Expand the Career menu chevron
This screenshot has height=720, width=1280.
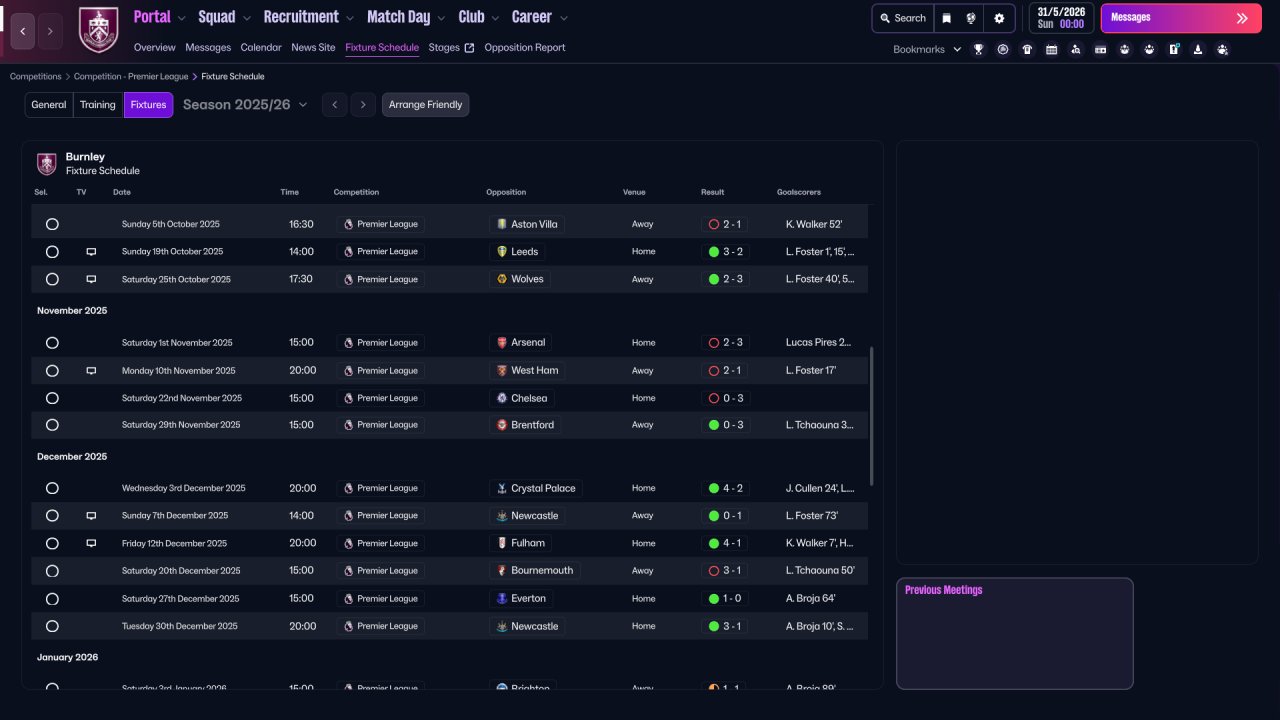563,18
